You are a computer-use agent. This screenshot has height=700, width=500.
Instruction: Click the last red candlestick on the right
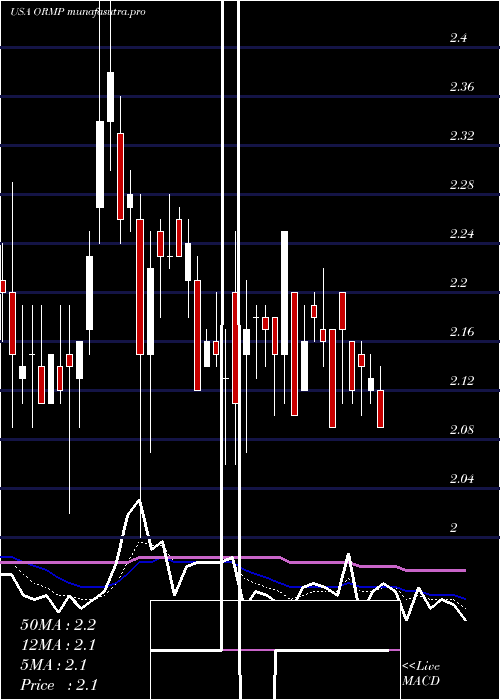coord(380,408)
